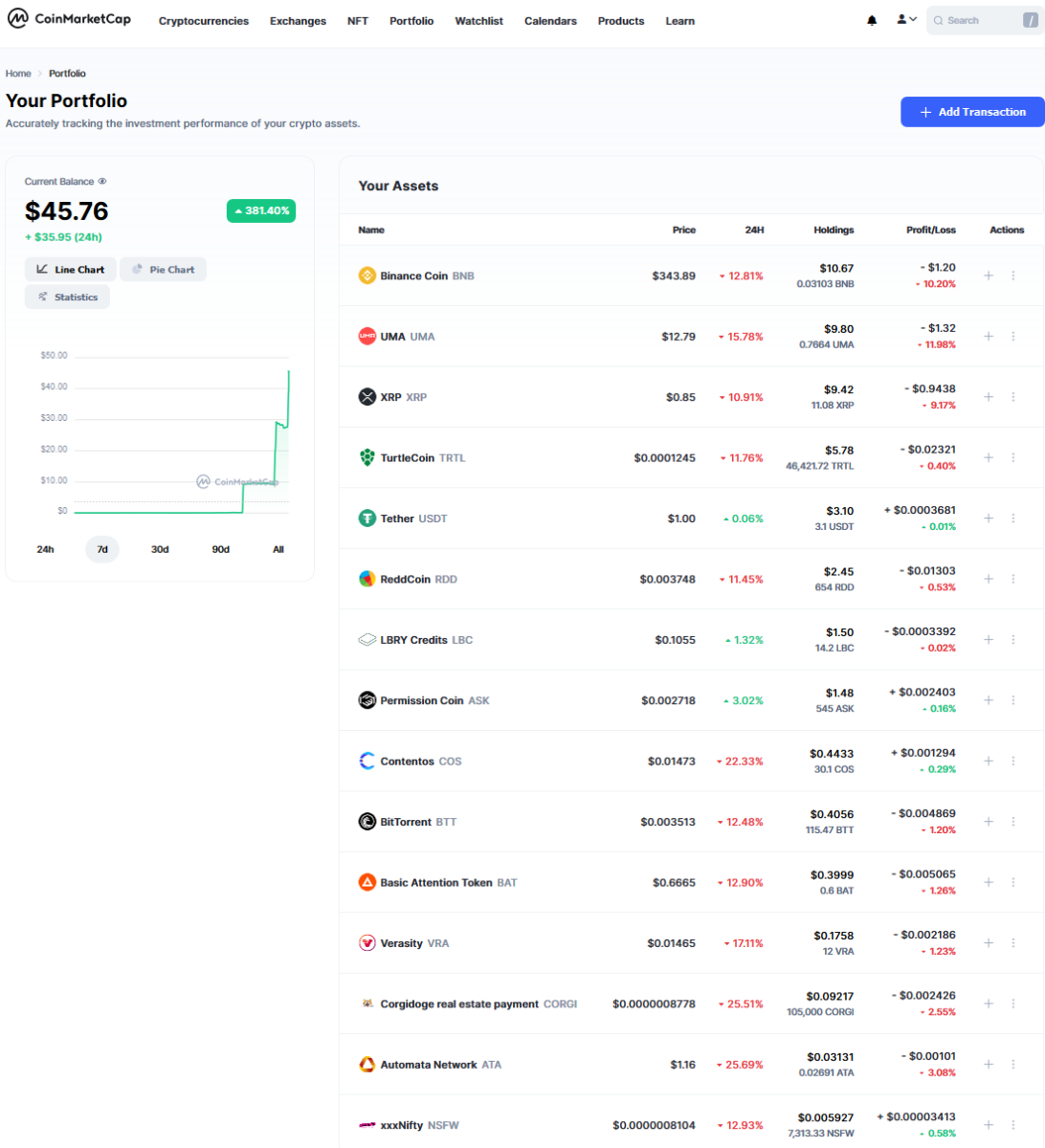Viewport: 1045px width, 1148px height.
Task: Open the actions menu on the XRP row
Action: 1012,396
